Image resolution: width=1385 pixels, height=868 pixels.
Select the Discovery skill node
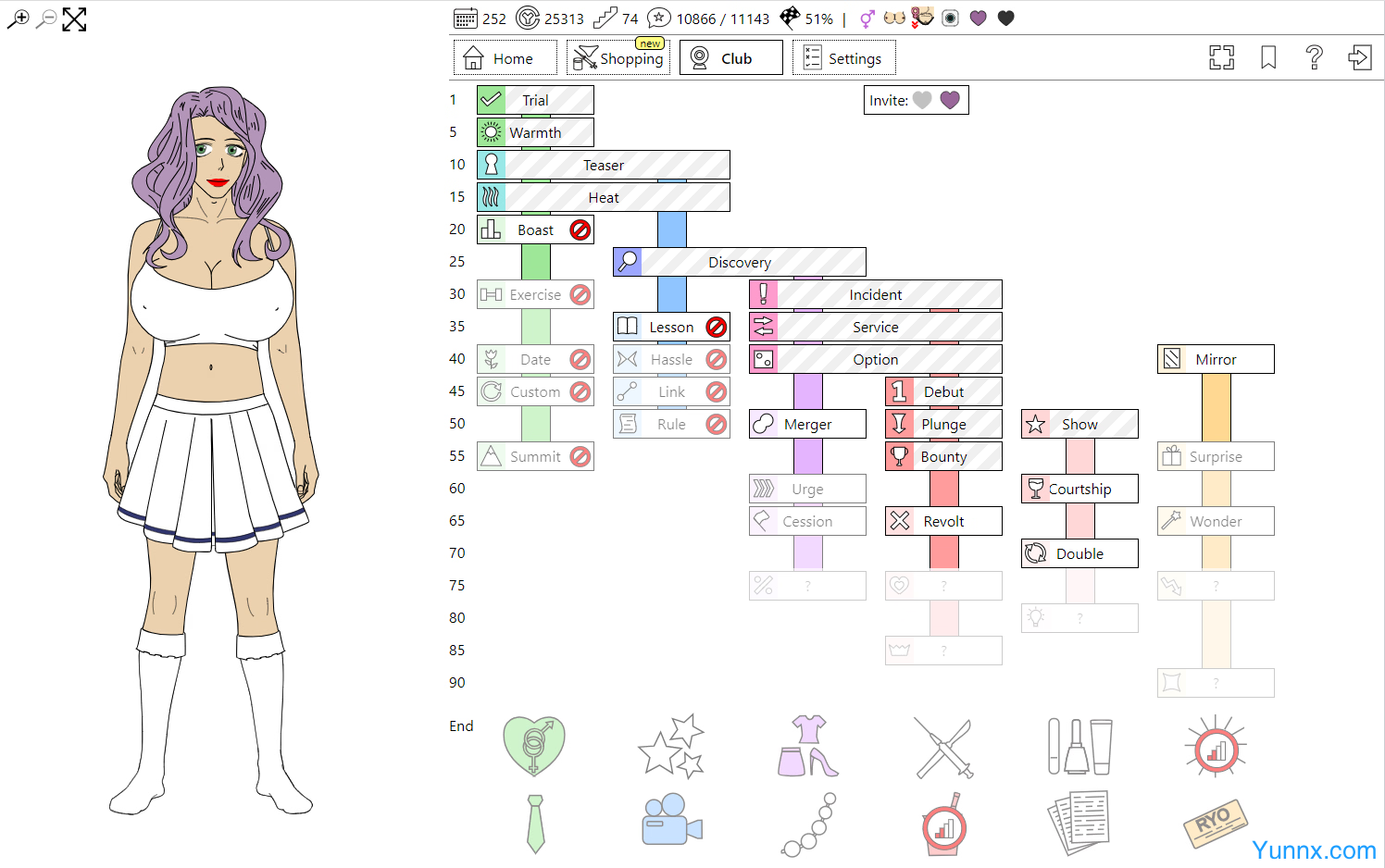(x=739, y=262)
